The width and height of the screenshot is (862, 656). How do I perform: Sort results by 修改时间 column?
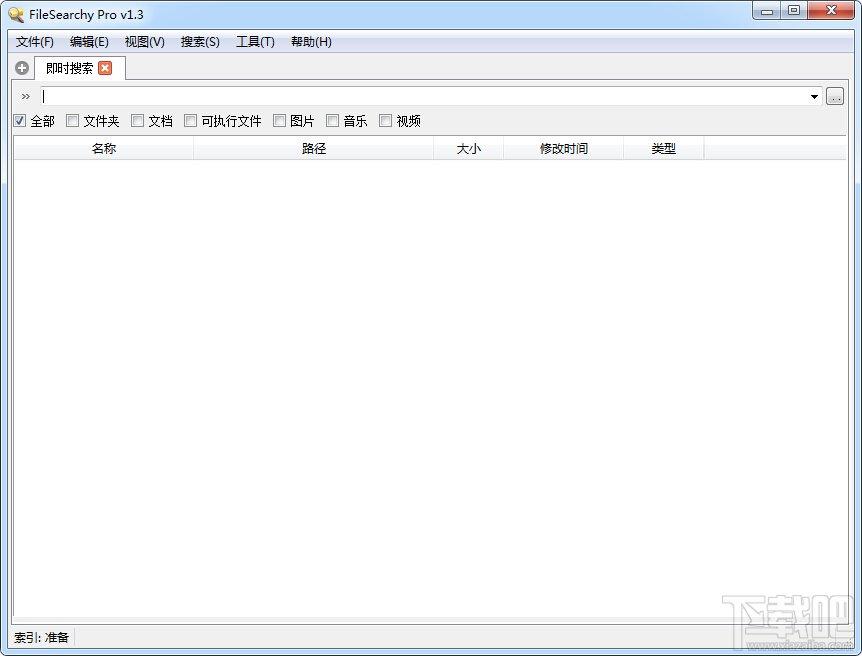(x=563, y=147)
